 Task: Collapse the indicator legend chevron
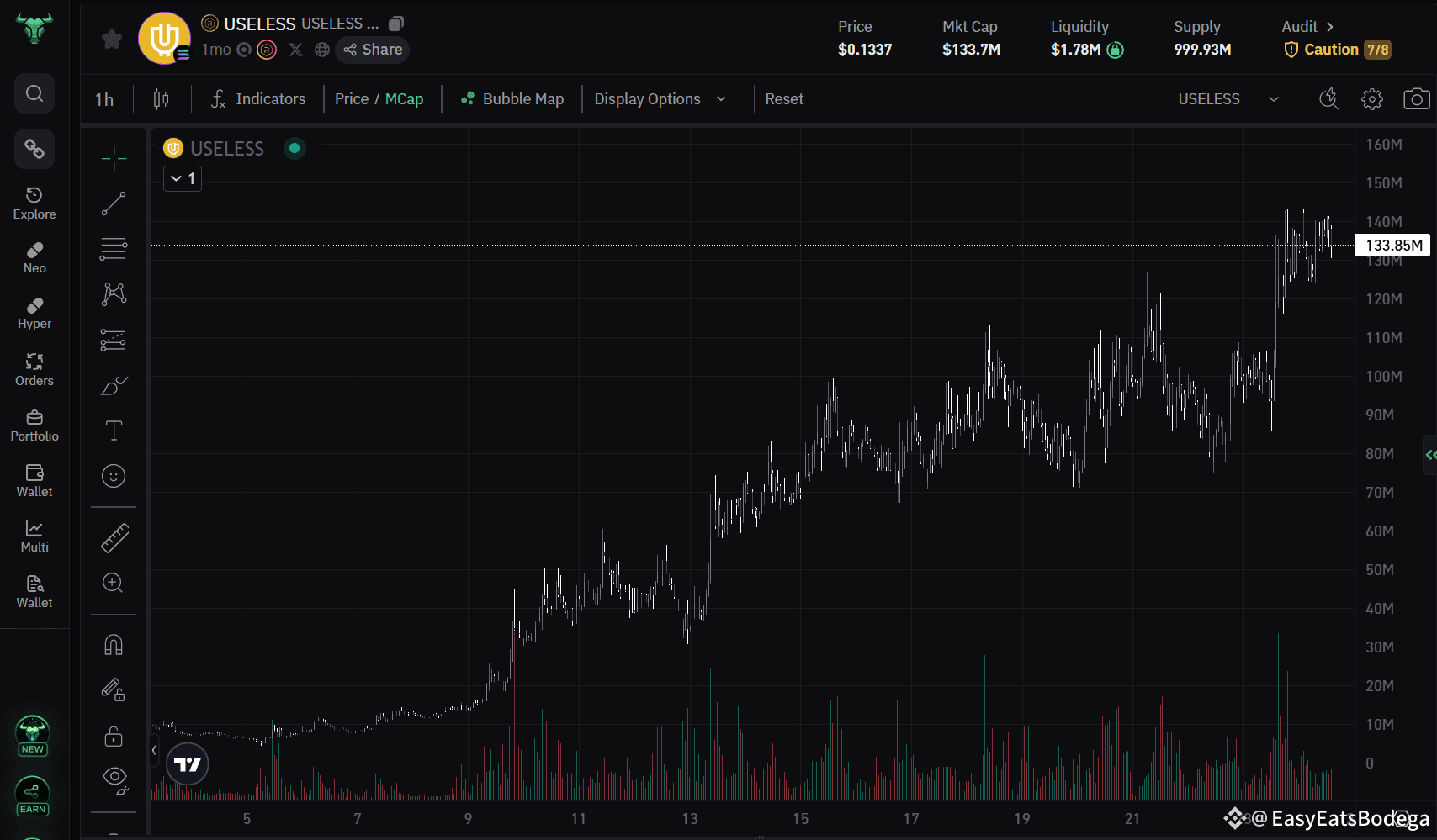click(x=183, y=178)
